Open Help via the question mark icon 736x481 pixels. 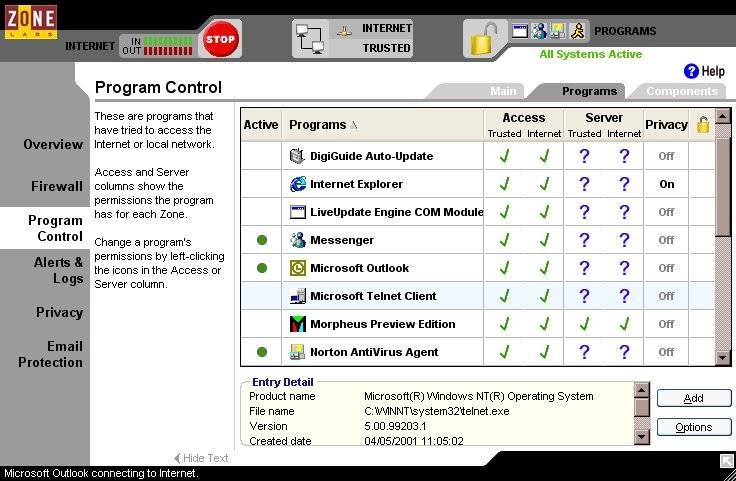coord(691,71)
